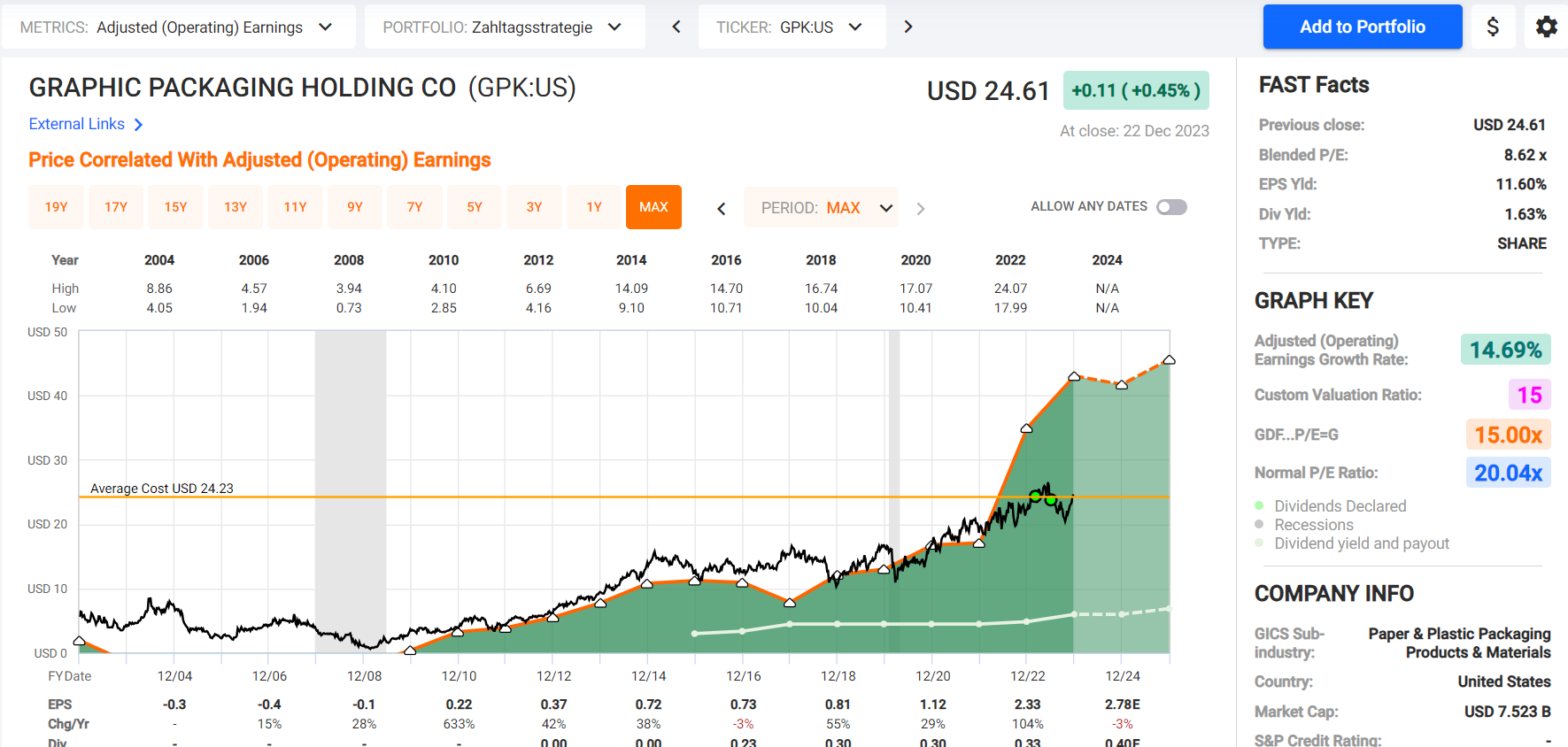The height and width of the screenshot is (747, 1568).
Task: Click the 14.69% earnings growth rate swatch
Action: point(1505,350)
